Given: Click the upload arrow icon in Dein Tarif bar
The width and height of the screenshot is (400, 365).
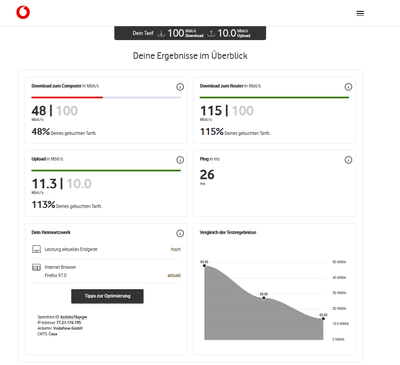Looking at the screenshot, I should 211,33.
